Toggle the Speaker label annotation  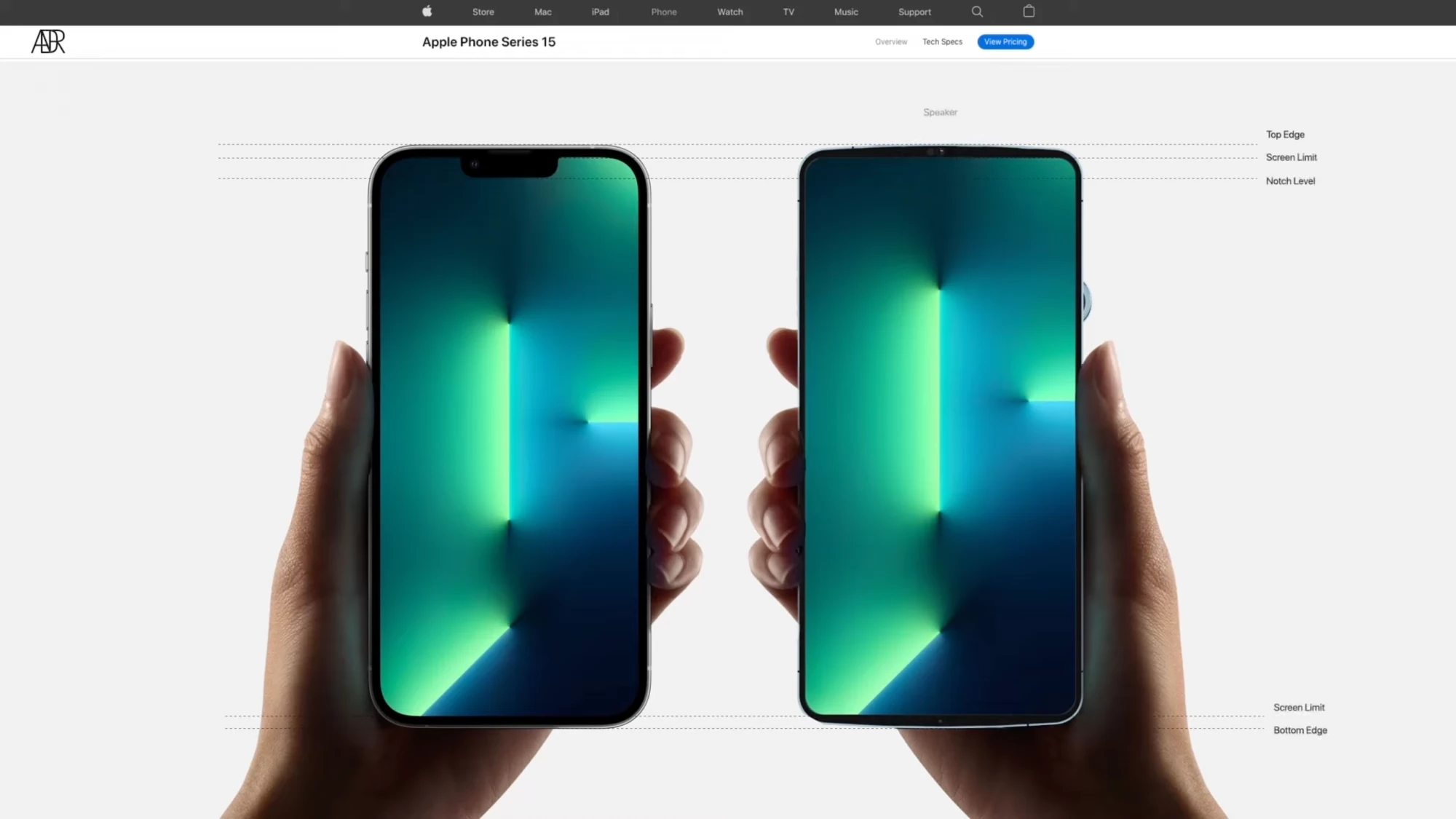pyautogui.click(x=939, y=111)
